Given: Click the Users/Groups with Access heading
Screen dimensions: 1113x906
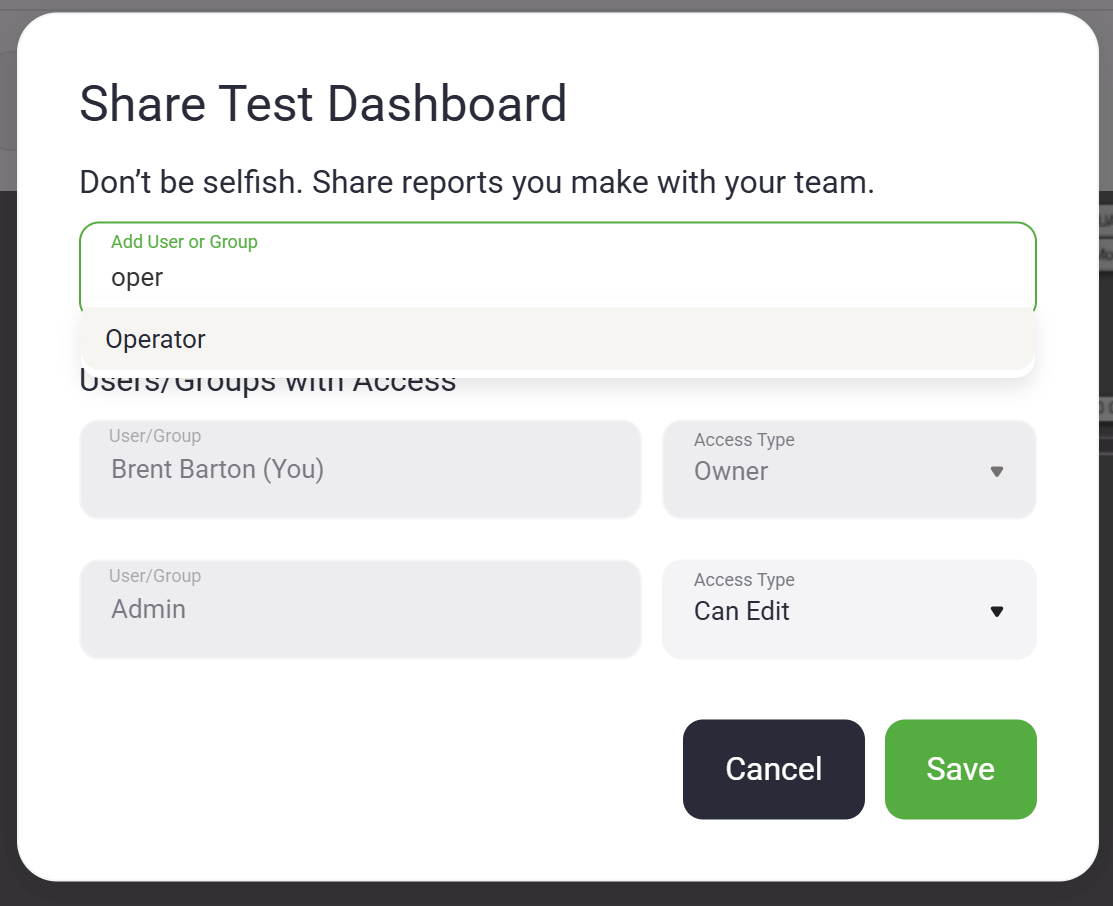Looking at the screenshot, I should [267, 384].
